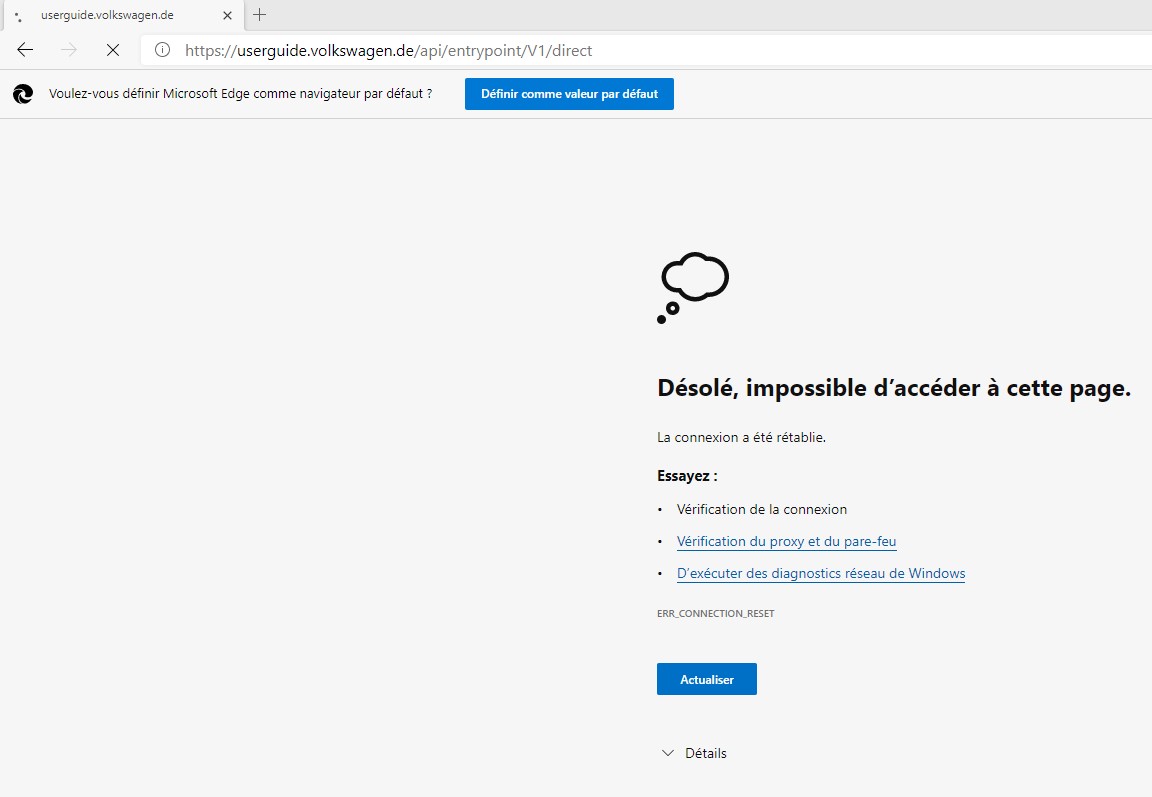Close the userguide.volkswagen.de tab
The image size is (1152, 797).
[x=227, y=15]
